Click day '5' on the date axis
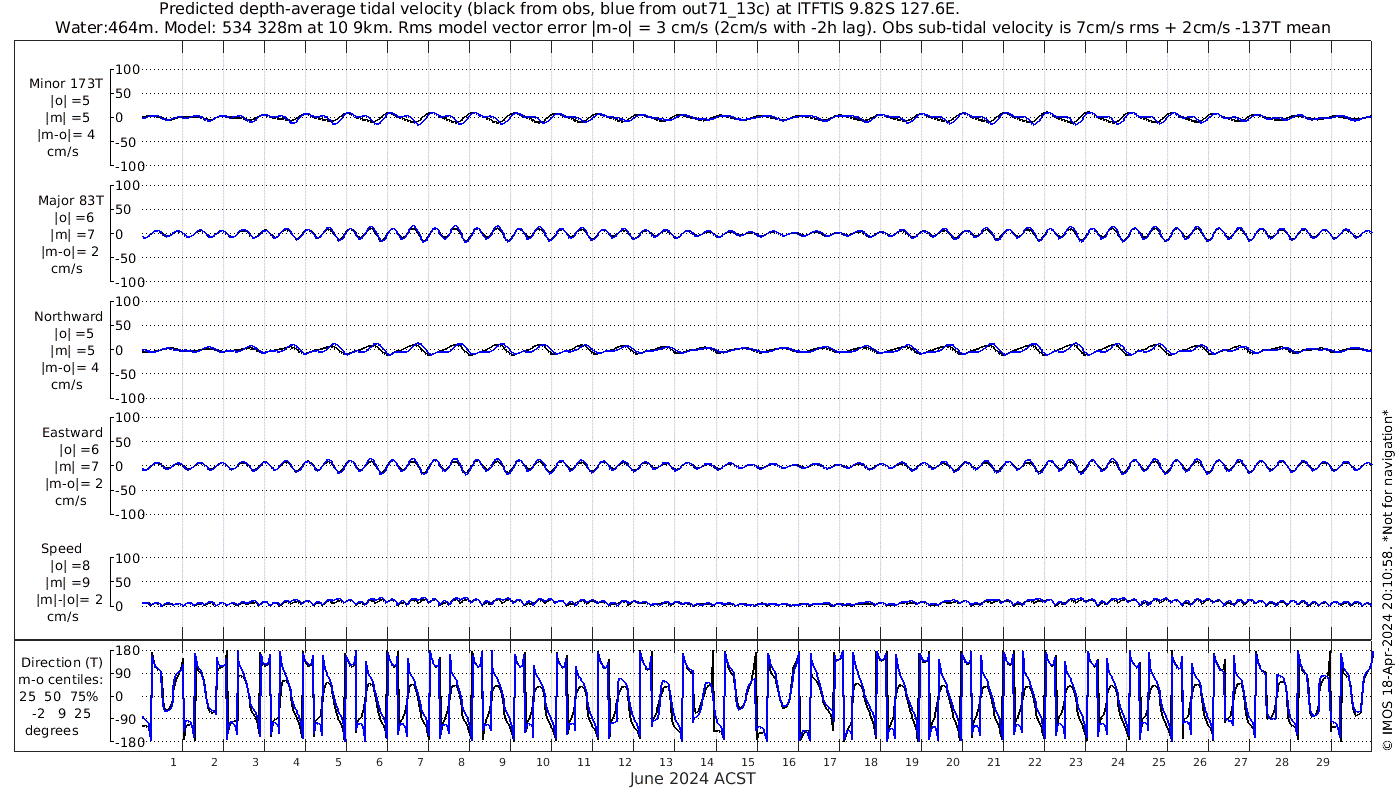Image resolution: width=1400 pixels, height=800 pixels. (338, 761)
